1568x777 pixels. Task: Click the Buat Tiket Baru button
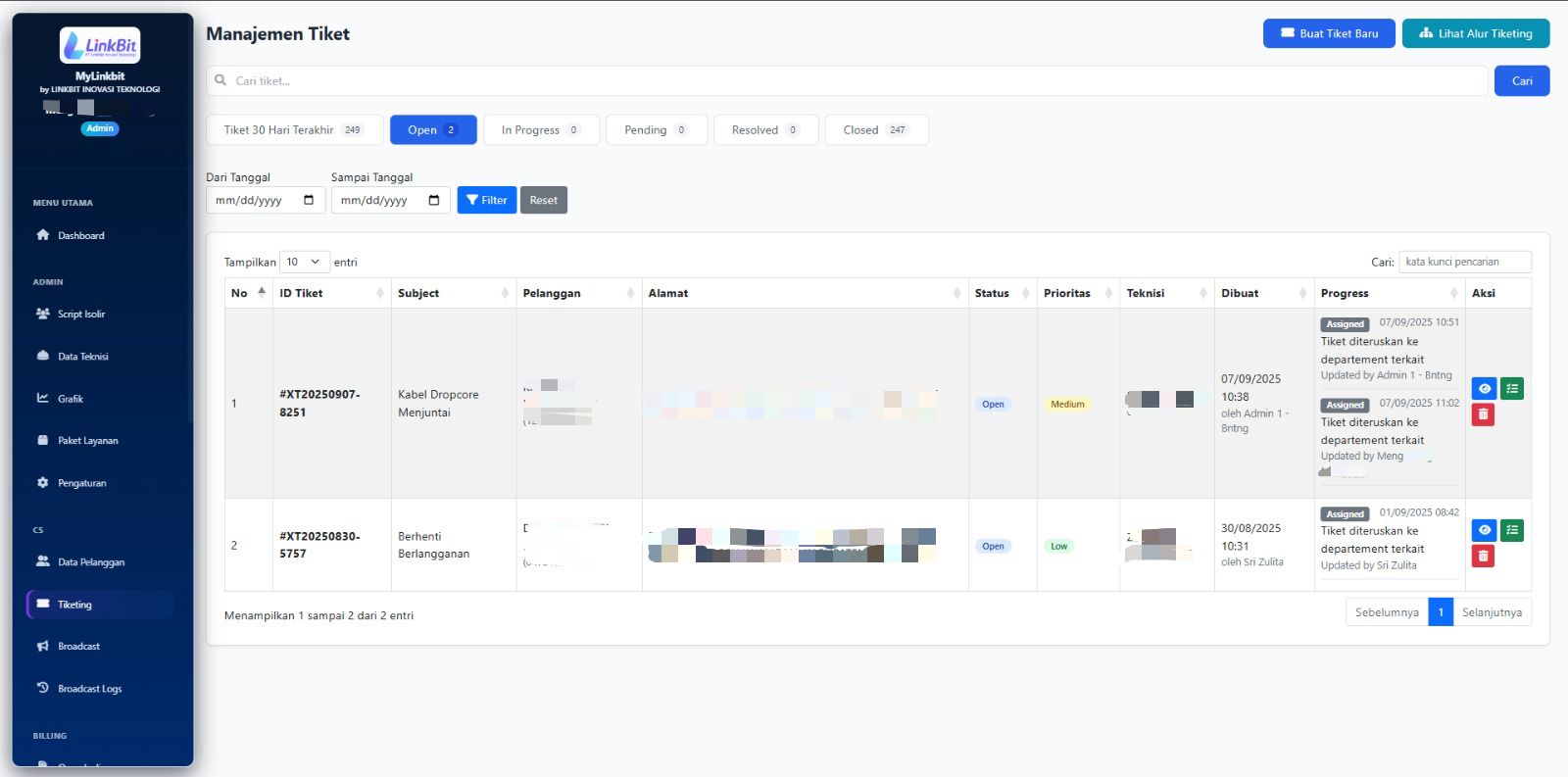pyautogui.click(x=1328, y=33)
